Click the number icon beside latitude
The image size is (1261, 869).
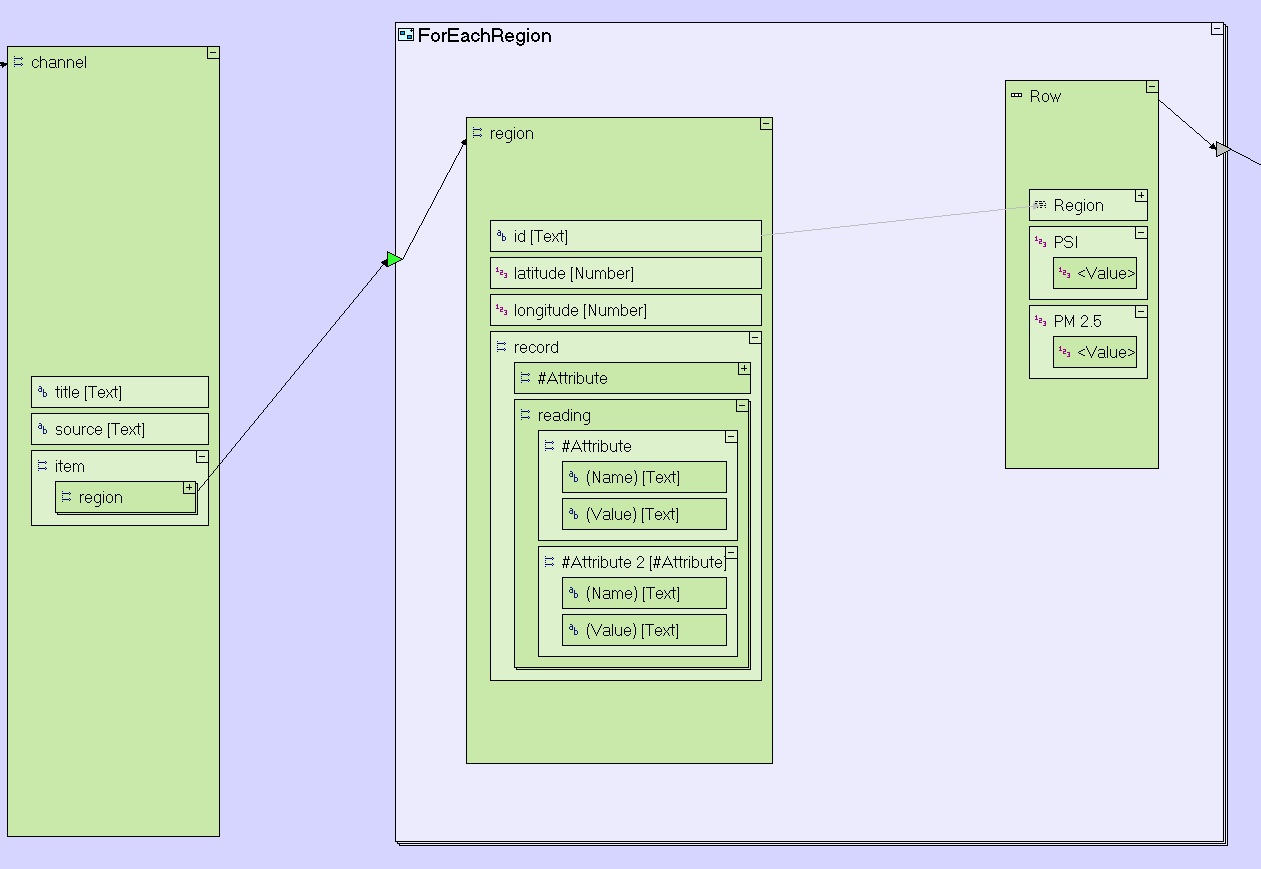pyautogui.click(x=502, y=273)
